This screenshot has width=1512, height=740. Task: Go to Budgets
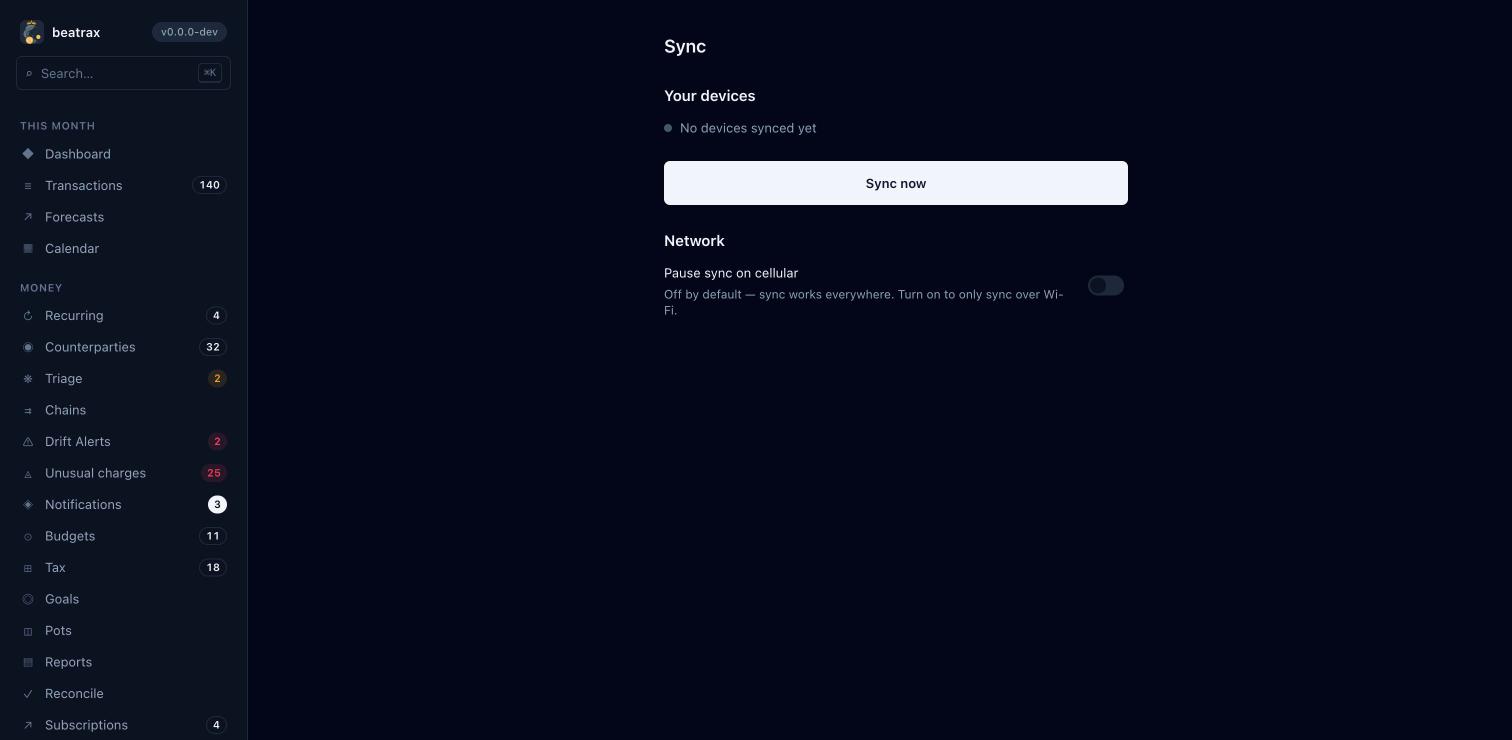coord(124,536)
